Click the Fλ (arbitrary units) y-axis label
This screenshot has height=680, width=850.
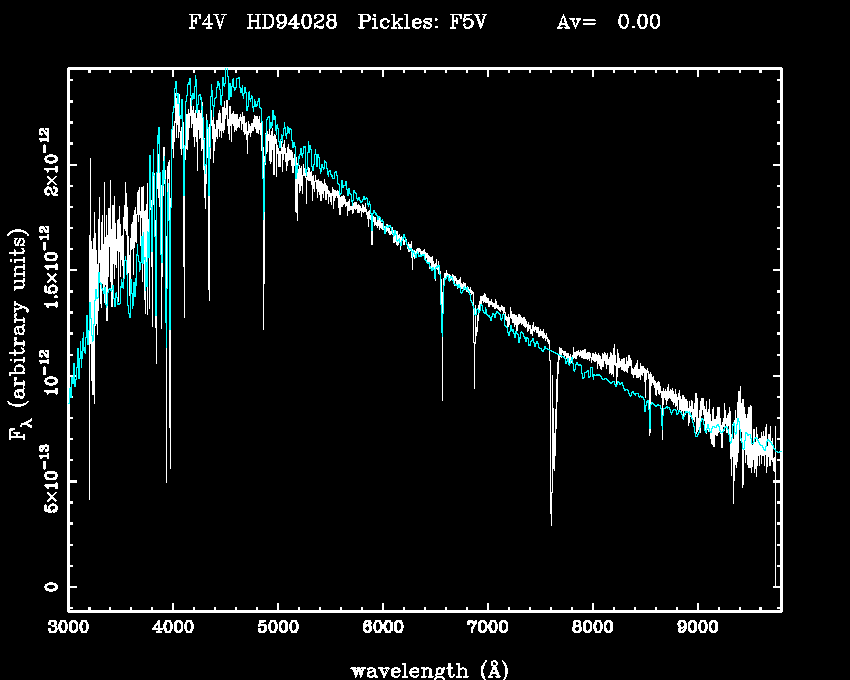point(20,335)
